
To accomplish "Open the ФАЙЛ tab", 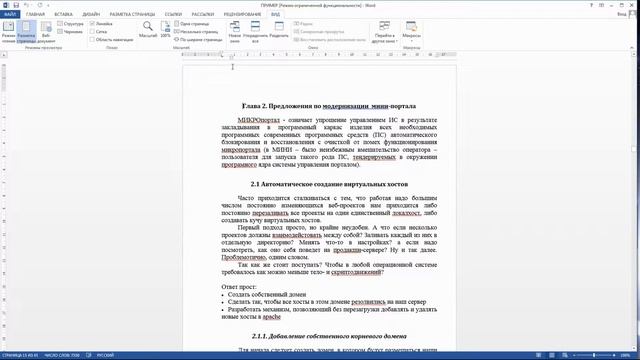I will 10,14.
